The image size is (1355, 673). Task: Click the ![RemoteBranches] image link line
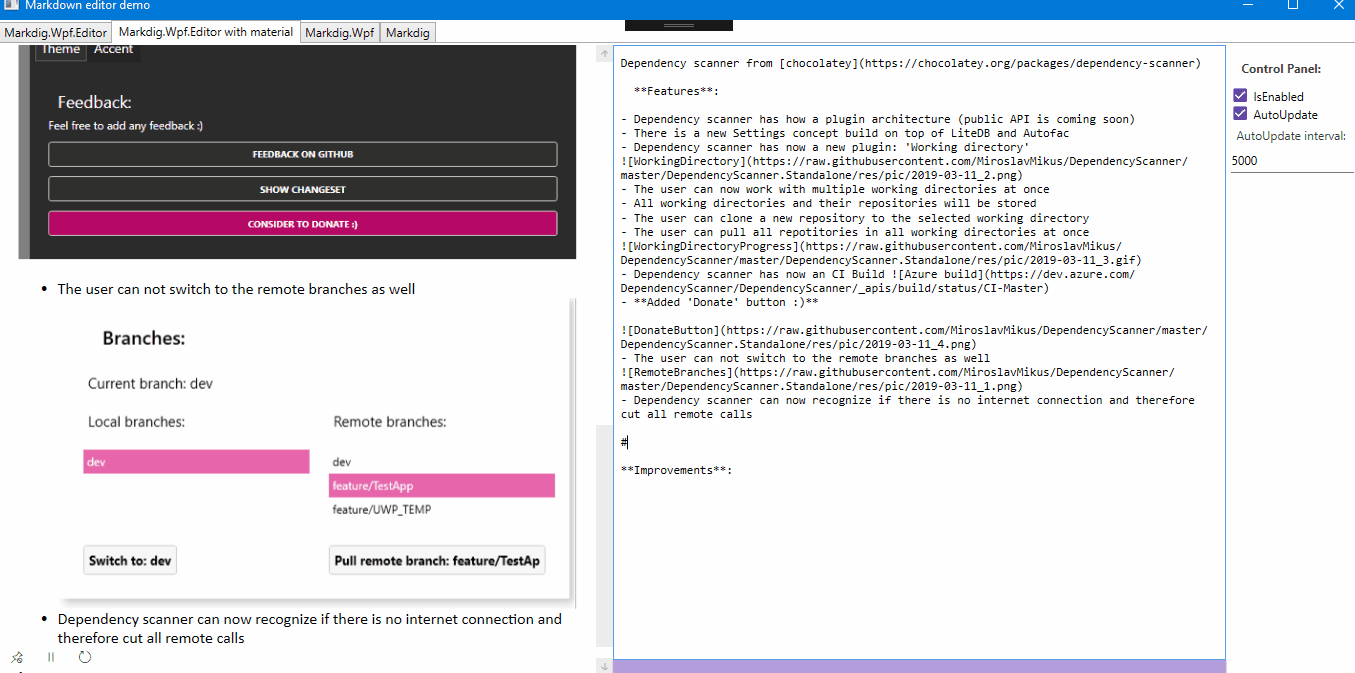[x=897, y=379]
